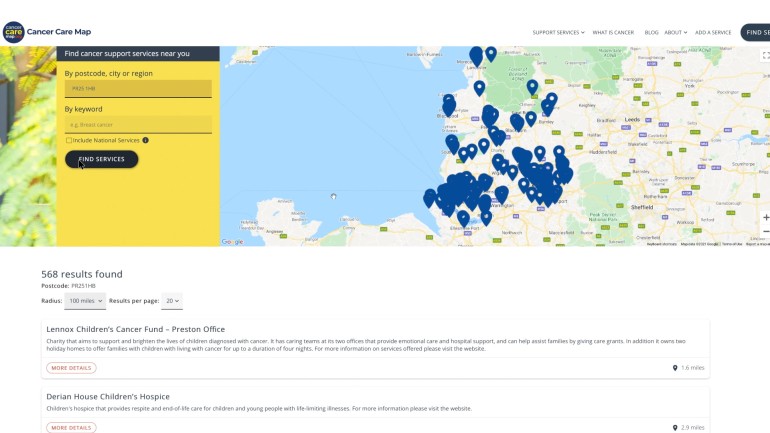This screenshot has width=770, height=433.
Task: Focus the postcode, city or region field
Action: (138, 89)
